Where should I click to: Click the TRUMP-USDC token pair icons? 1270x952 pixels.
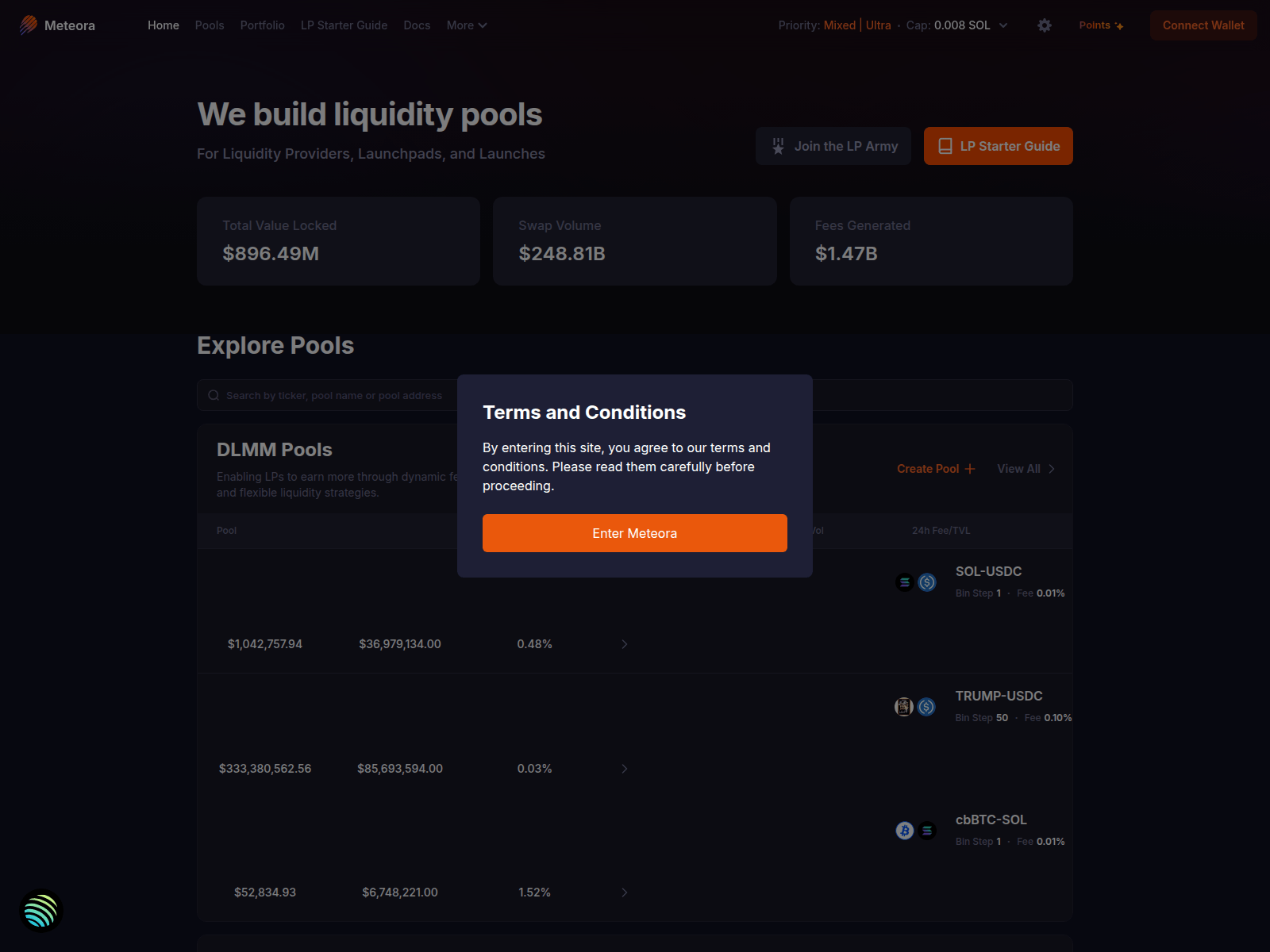[x=915, y=707]
